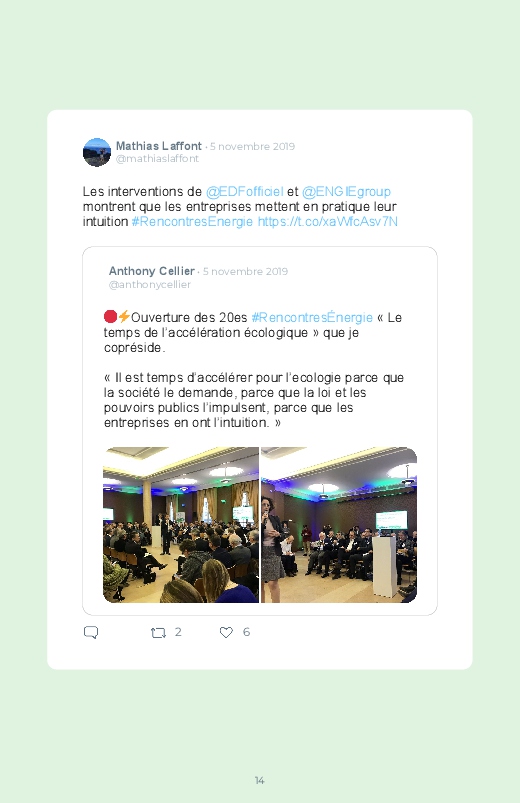Click the red circle emoji
Screen dimensions: 520x803
point(110,316)
